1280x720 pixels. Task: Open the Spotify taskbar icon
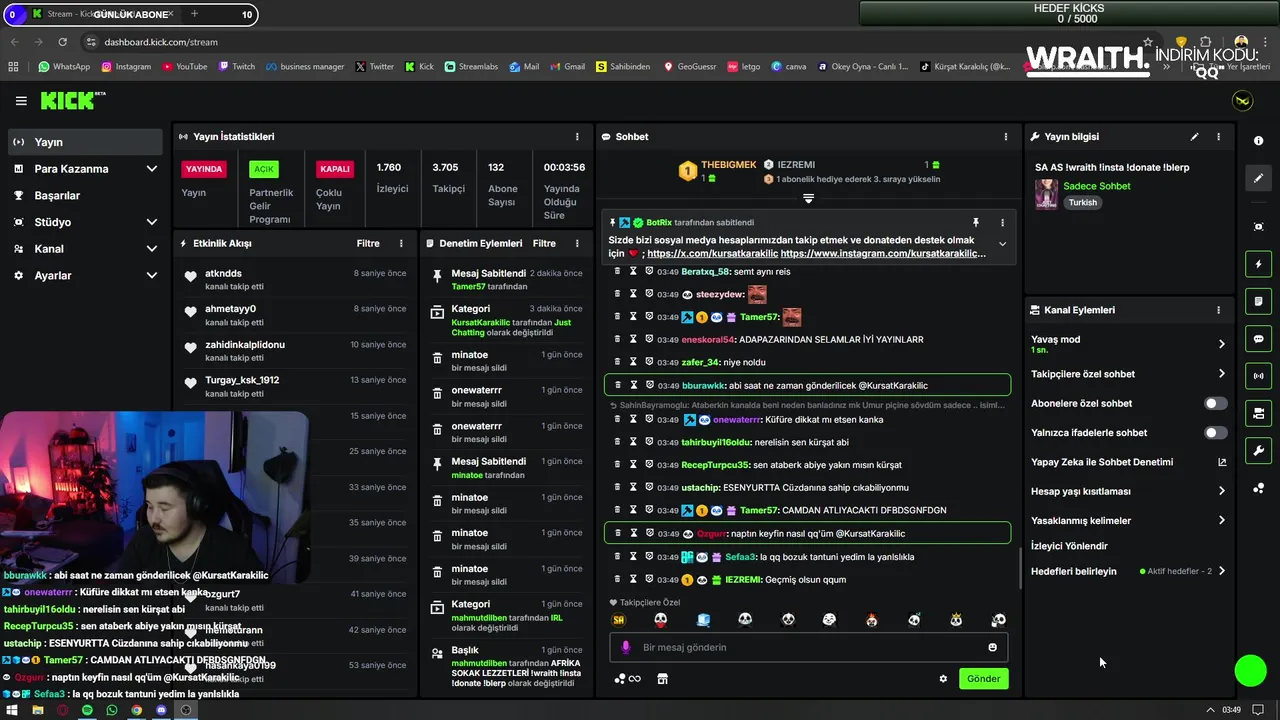pos(87,710)
